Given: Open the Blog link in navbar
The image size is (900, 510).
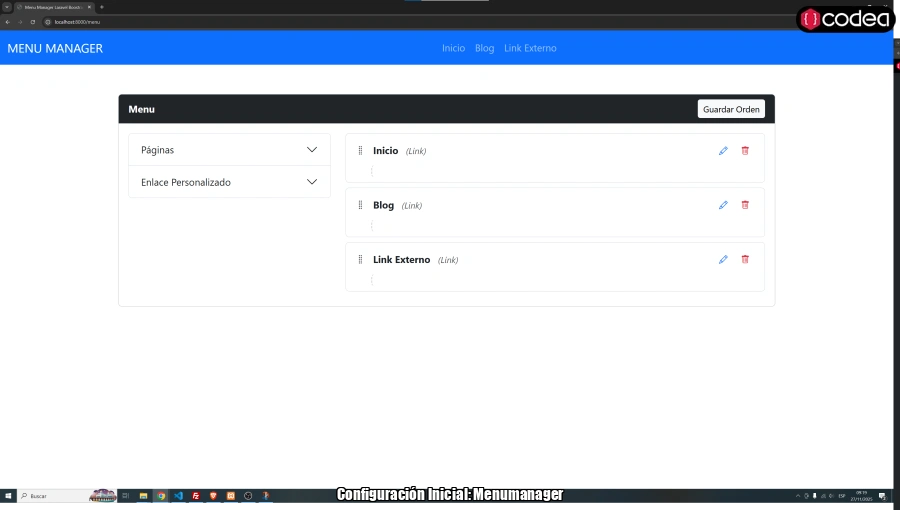Looking at the screenshot, I should click(484, 48).
